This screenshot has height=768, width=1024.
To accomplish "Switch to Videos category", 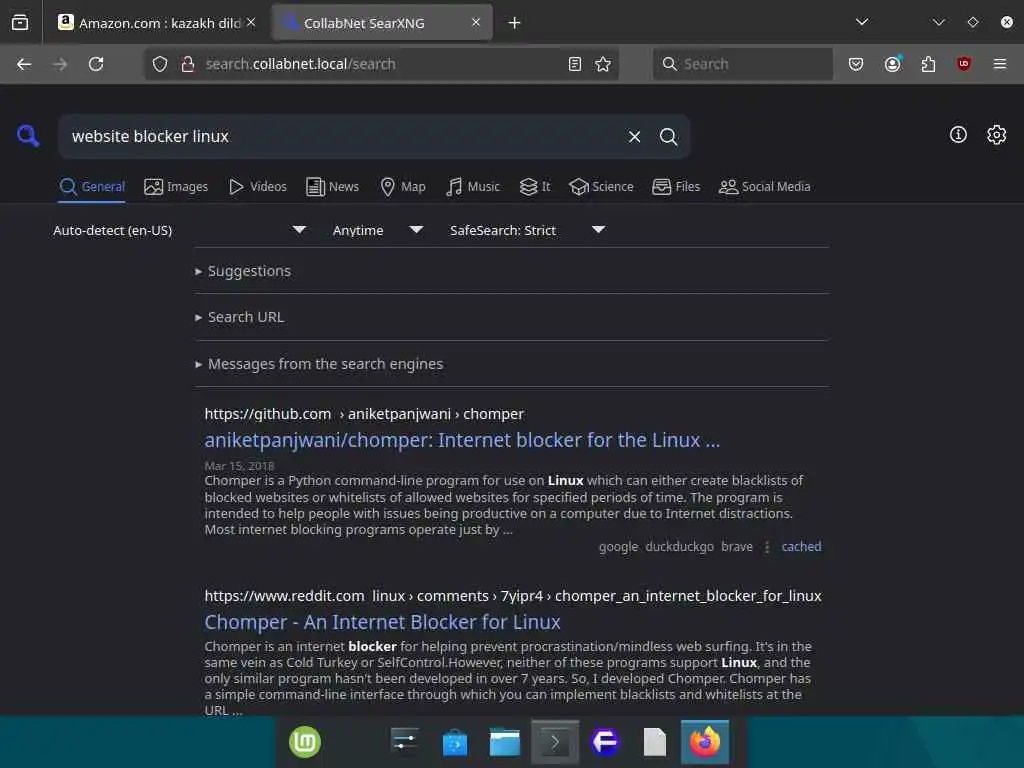I will coord(257,187).
